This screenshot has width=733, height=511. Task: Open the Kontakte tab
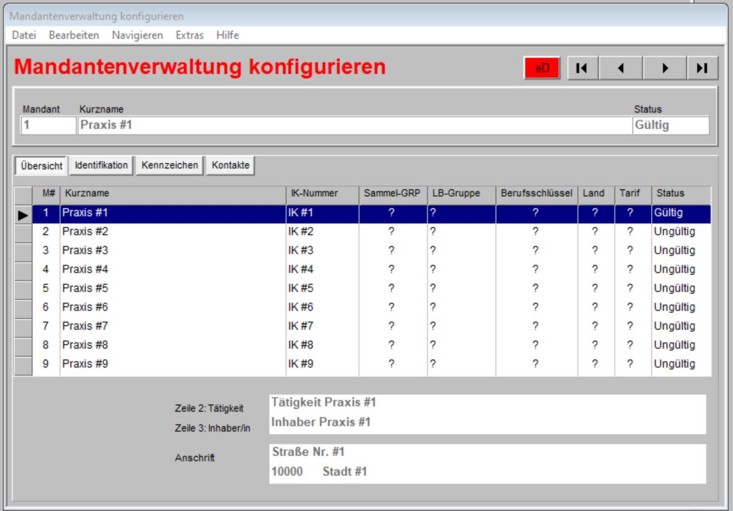pos(230,165)
